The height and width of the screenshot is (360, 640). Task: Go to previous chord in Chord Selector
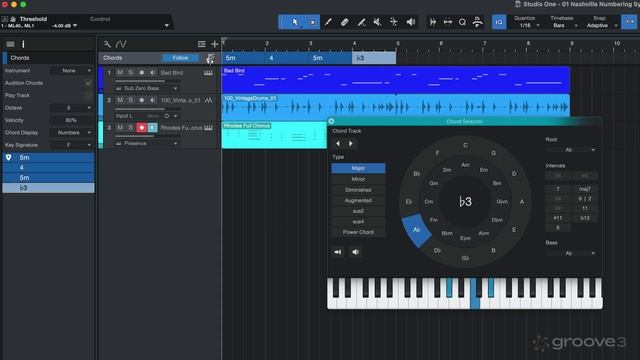pos(338,144)
